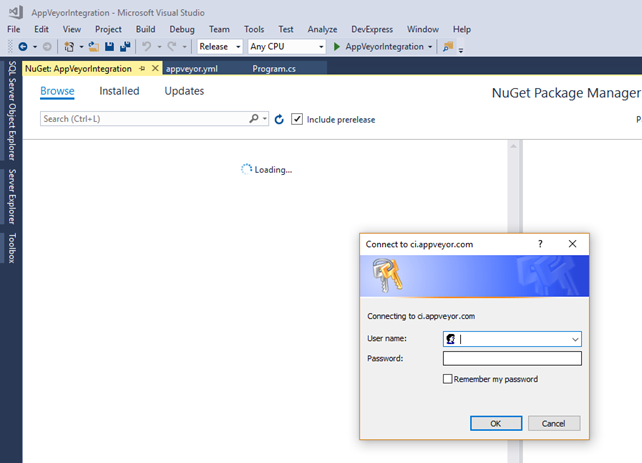Cancel the appveyor login dialog
642x463 pixels.
[x=553, y=423]
